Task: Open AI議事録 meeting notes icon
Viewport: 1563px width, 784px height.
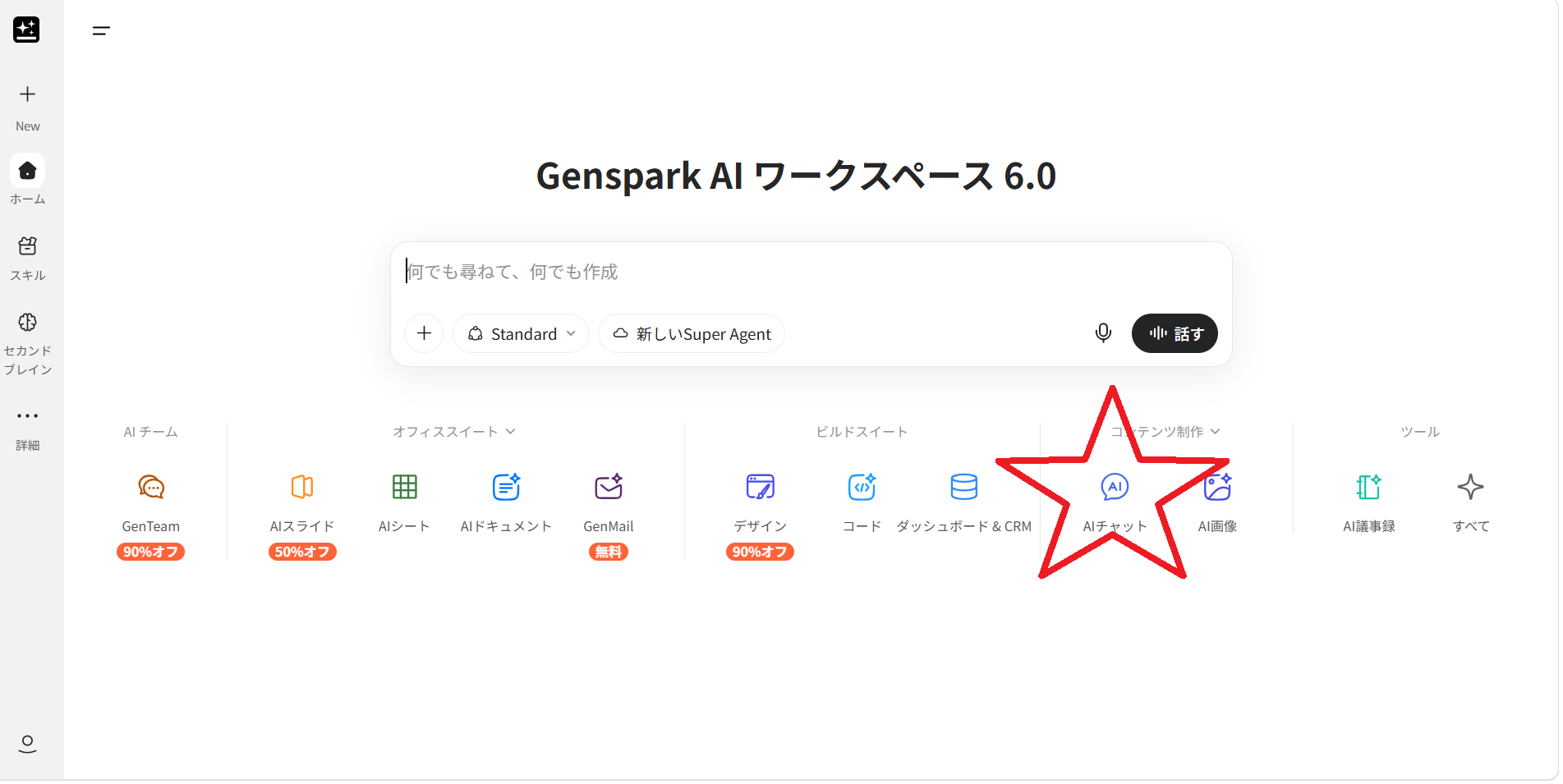Action: click(1368, 487)
